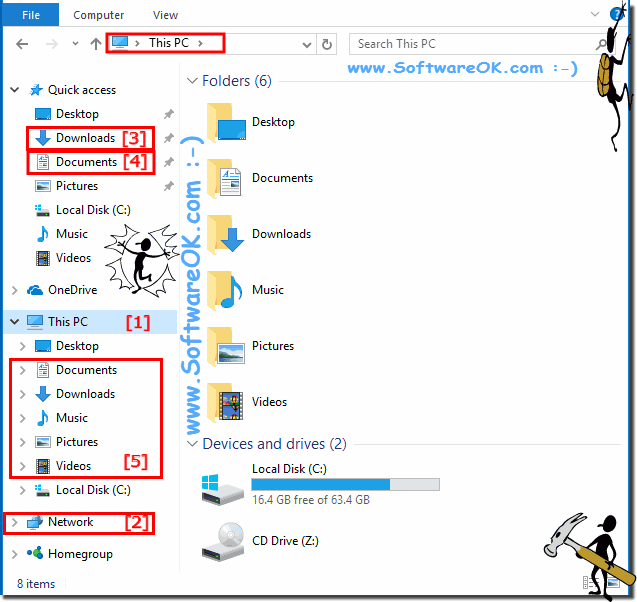Select Network in navigation pane
The image size is (637, 602).
(70, 522)
